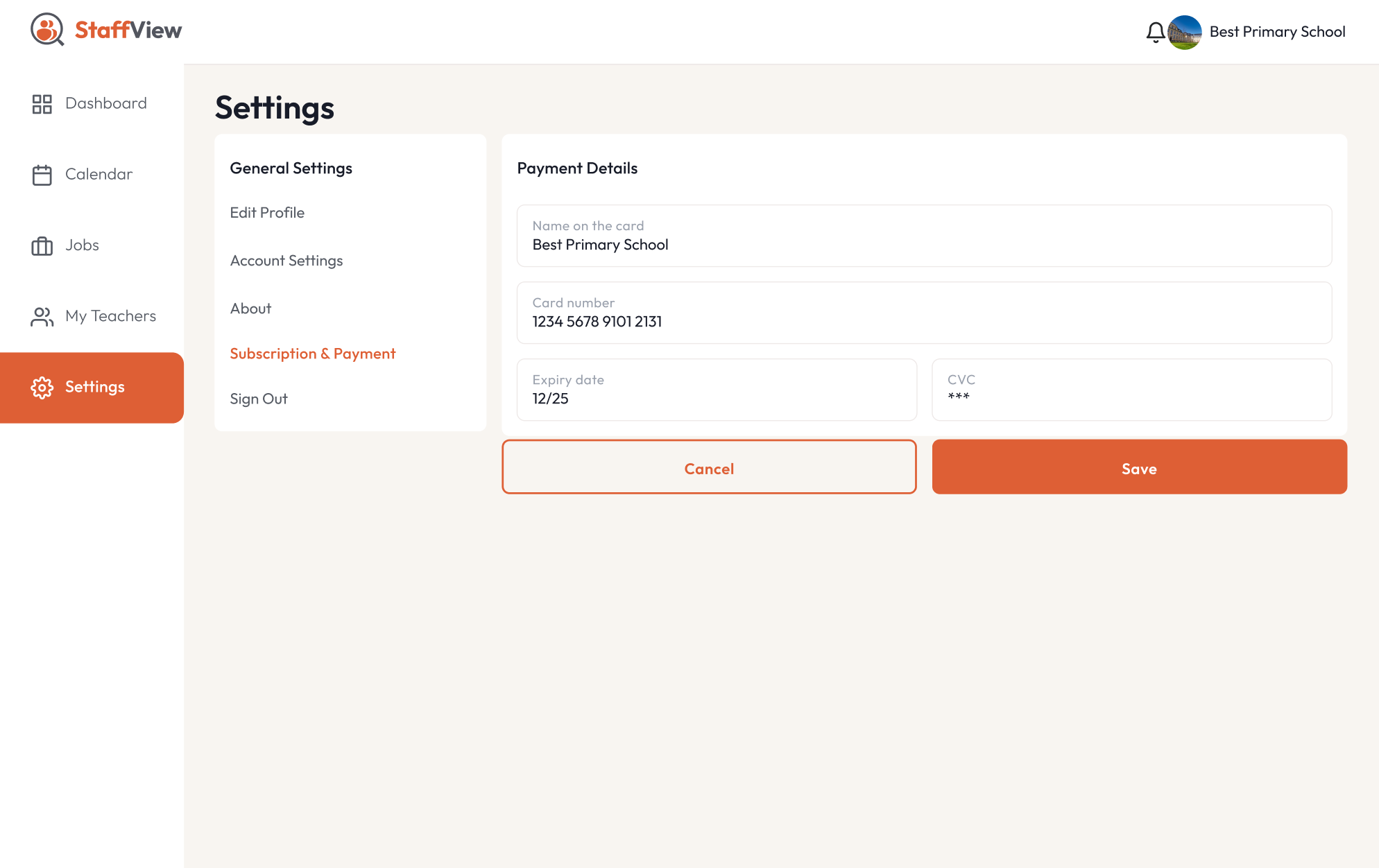Click the My Teachers people icon
This screenshot has height=868, width=1379.
(42, 317)
